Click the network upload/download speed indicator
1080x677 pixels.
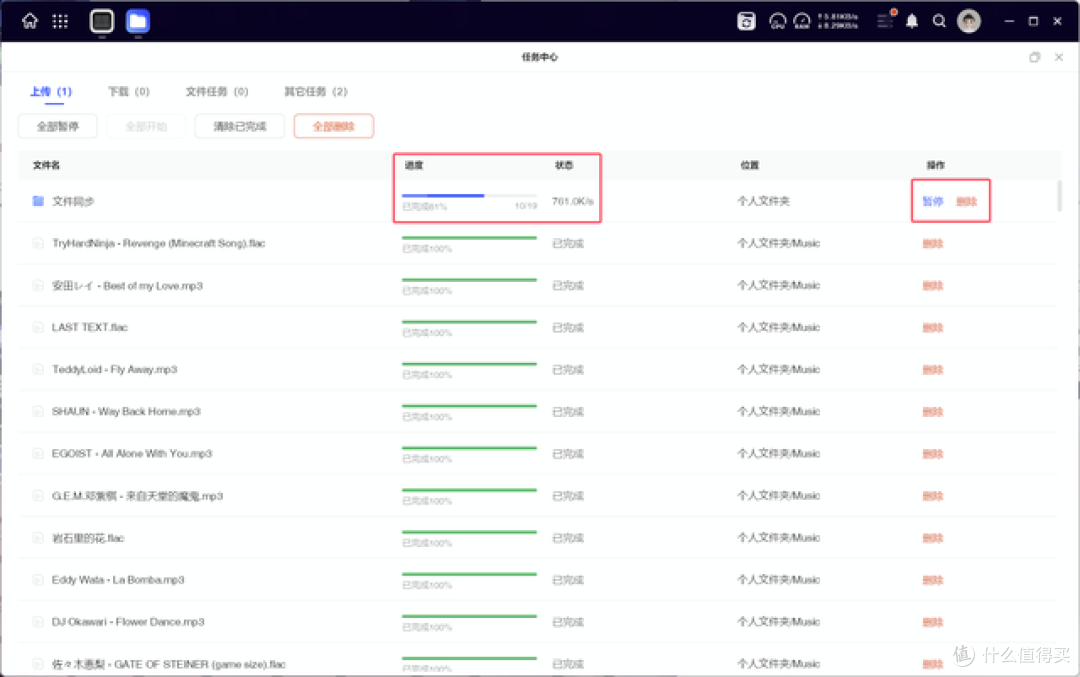point(838,21)
